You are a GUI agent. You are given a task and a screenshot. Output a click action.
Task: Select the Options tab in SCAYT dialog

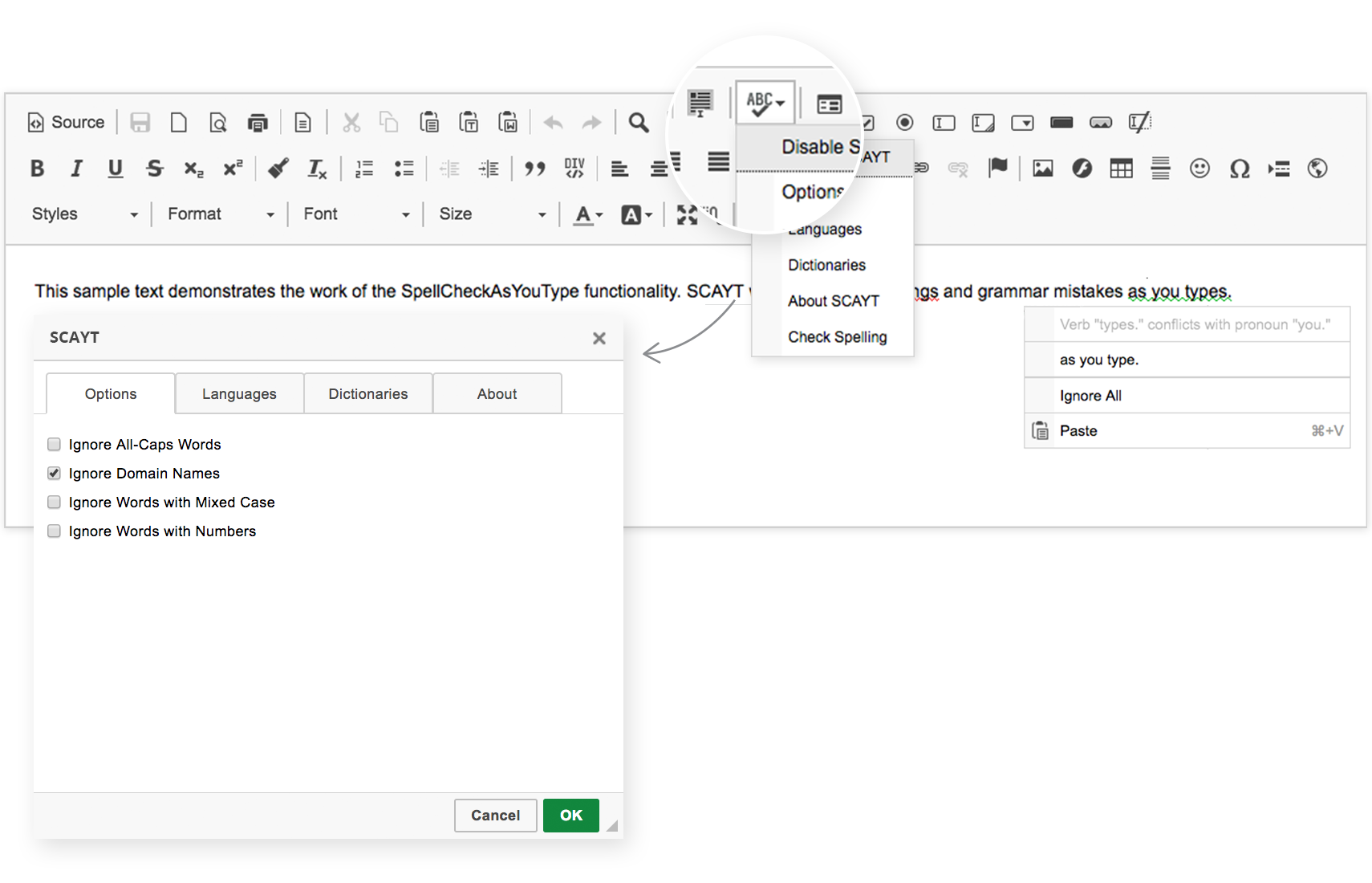111,393
